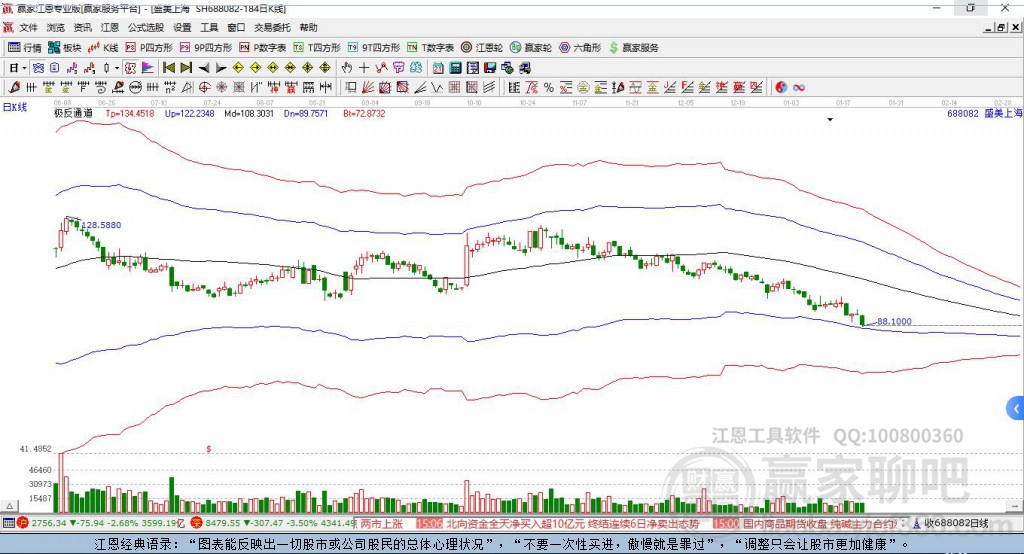Jump to last bar with green skip-forward icon
This screenshot has height=554, width=1024.
point(186,68)
